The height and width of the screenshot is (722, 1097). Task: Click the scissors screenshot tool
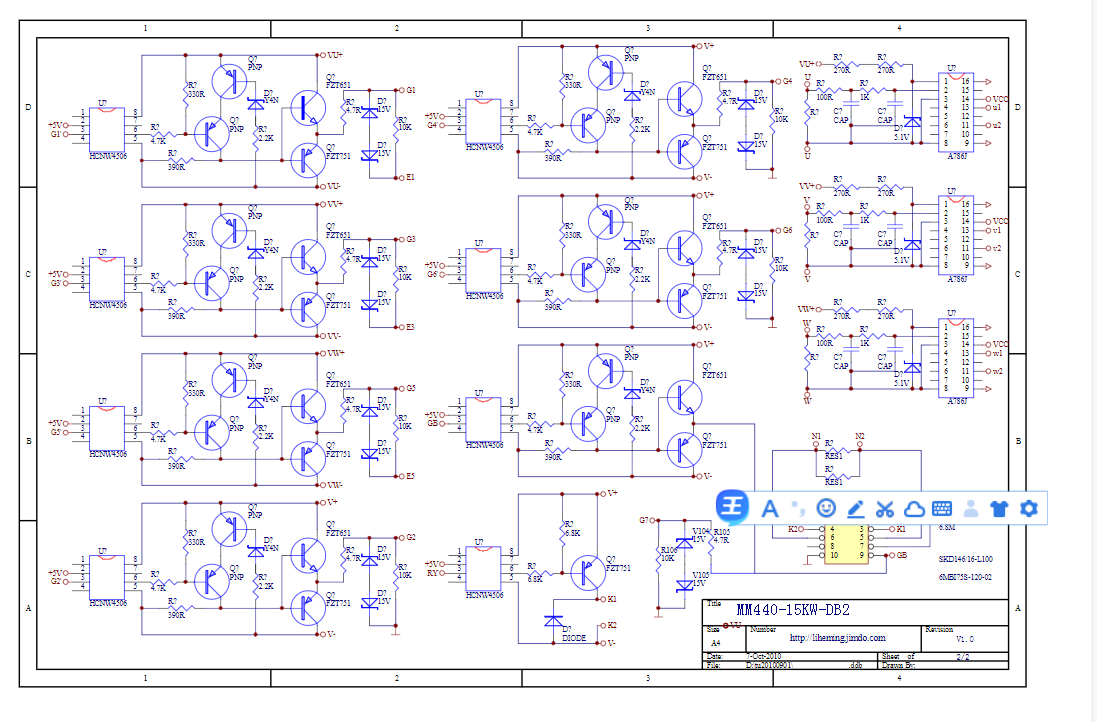click(884, 508)
